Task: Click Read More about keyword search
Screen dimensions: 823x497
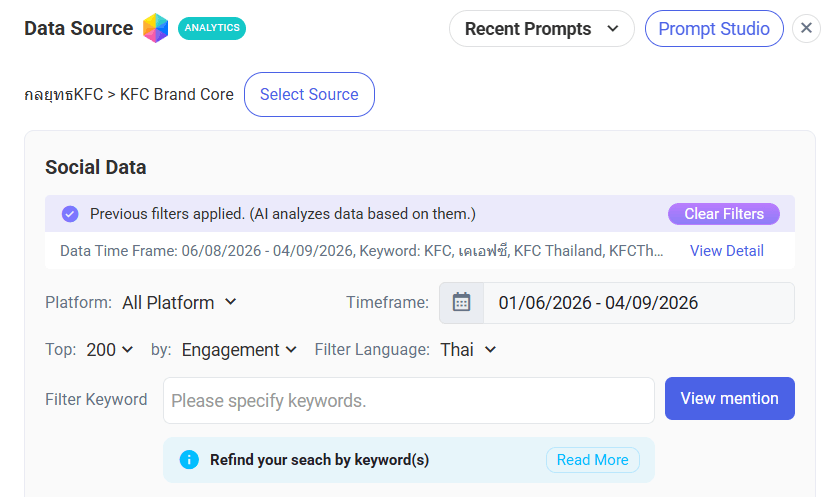Action: pos(593,460)
